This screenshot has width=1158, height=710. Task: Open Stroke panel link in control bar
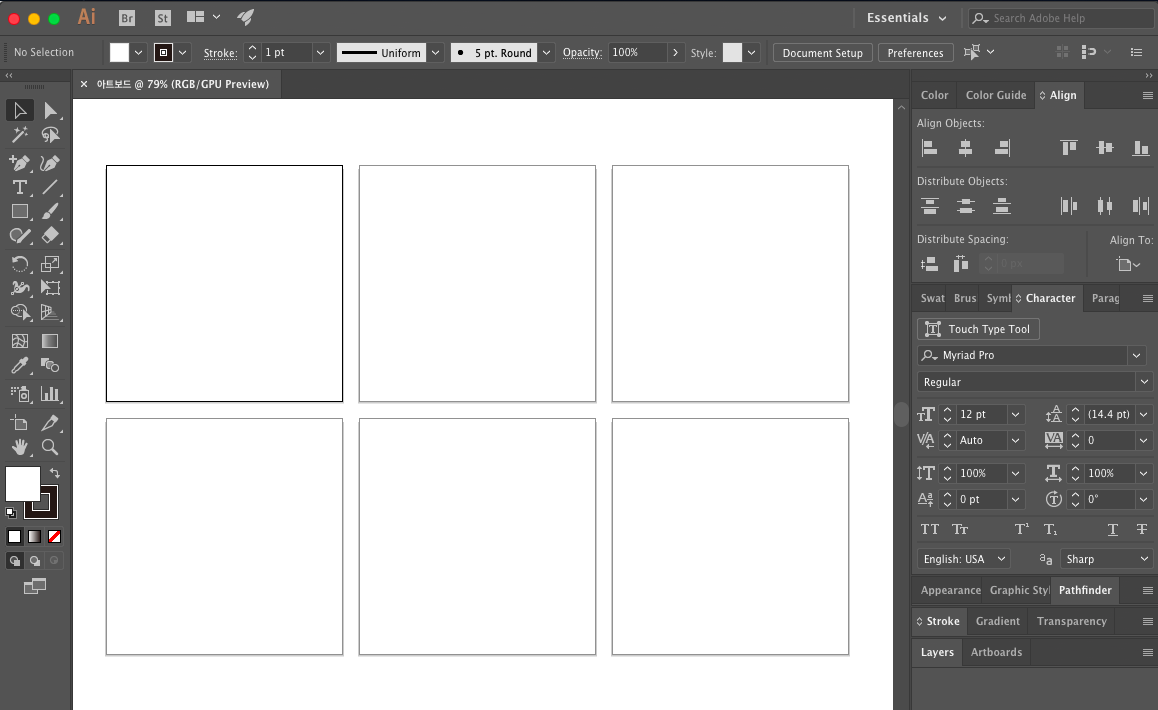click(x=220, y=52)
